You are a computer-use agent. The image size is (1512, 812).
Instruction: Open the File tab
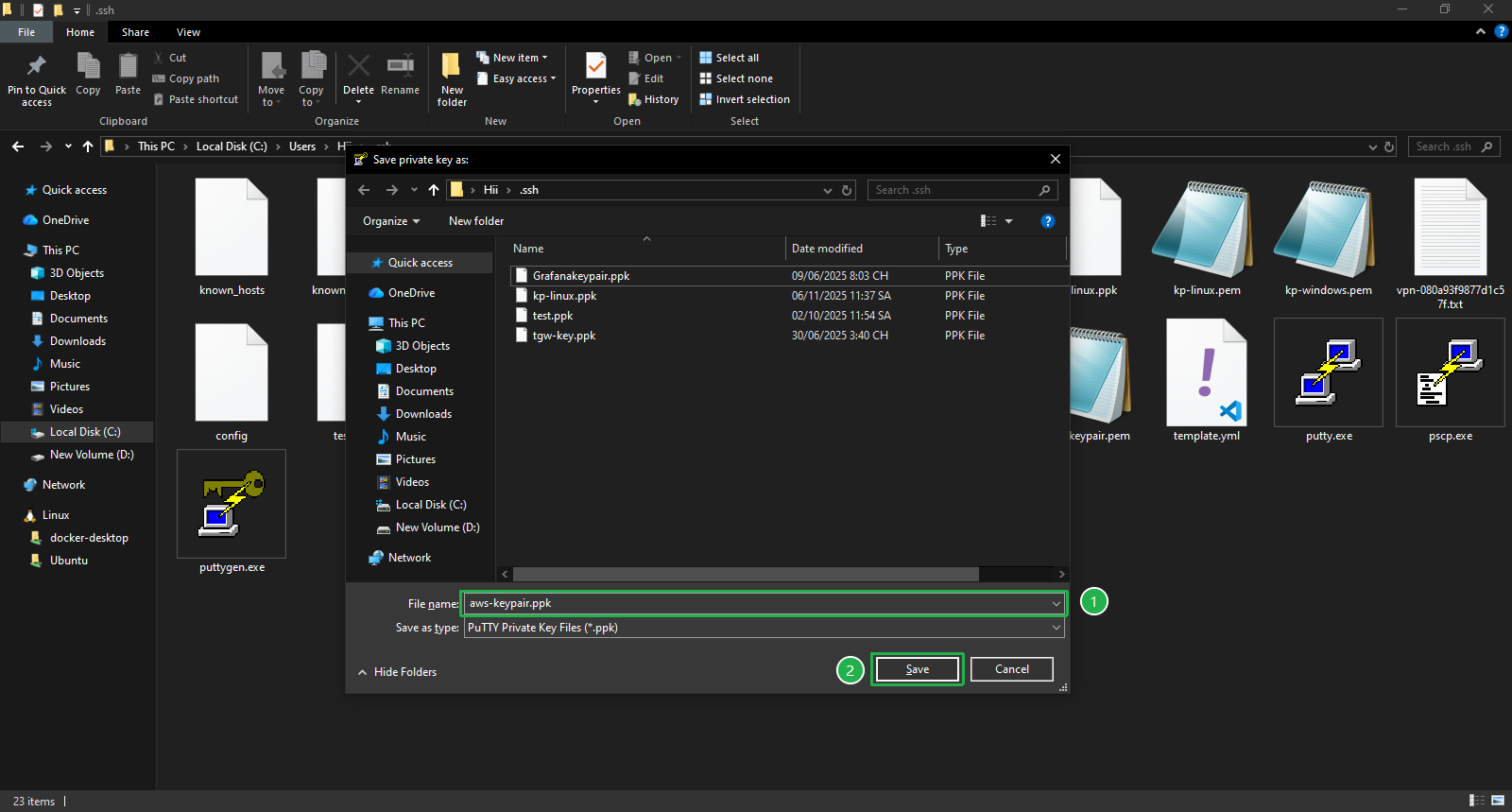26,32
